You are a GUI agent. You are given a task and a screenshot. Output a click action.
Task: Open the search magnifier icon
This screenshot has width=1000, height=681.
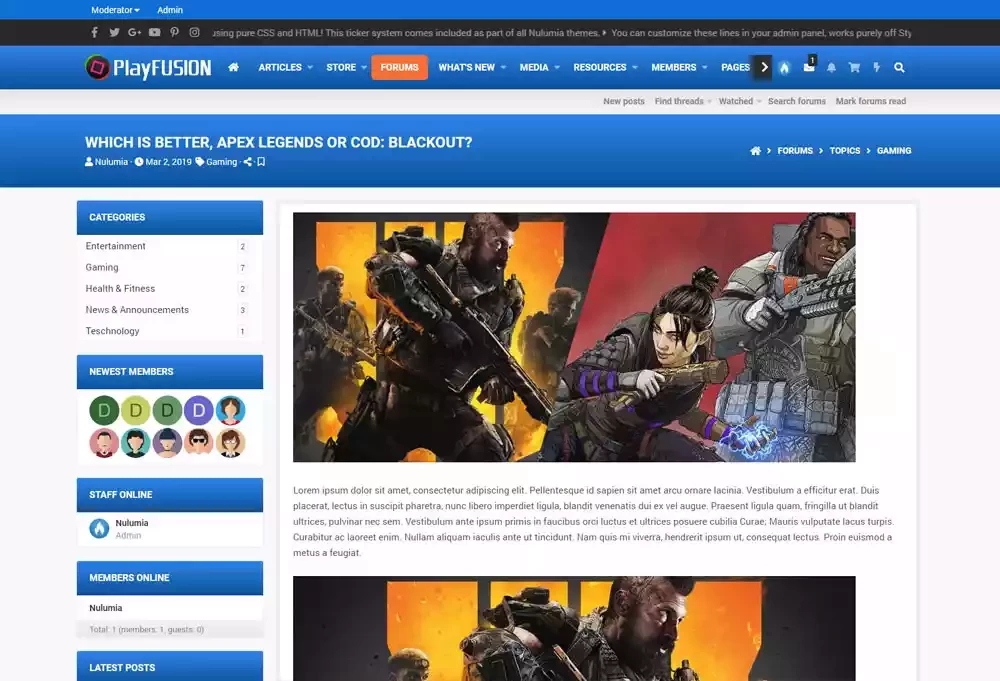click(x=899, y=67)
